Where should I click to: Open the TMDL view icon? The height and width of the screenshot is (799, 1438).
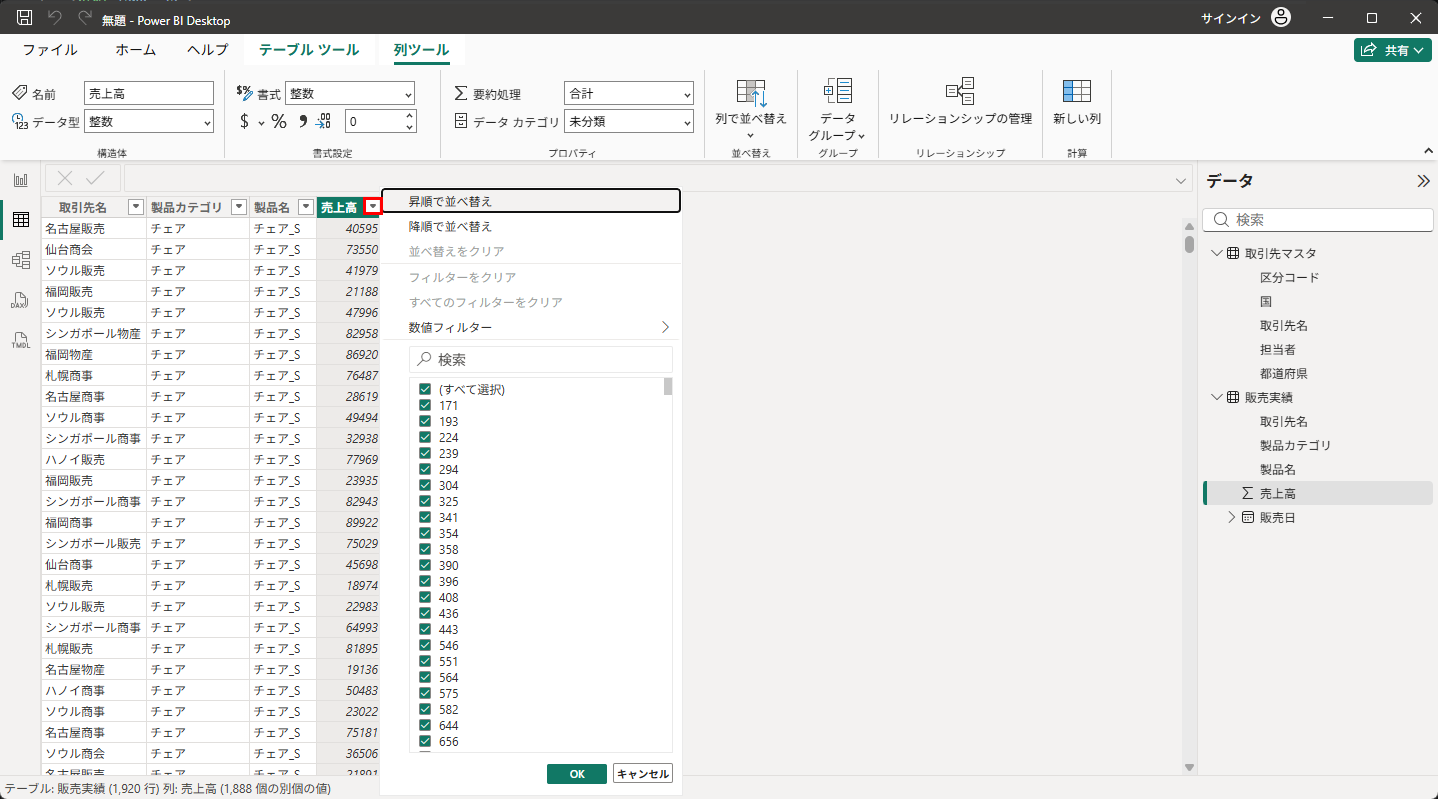[20, 340]
